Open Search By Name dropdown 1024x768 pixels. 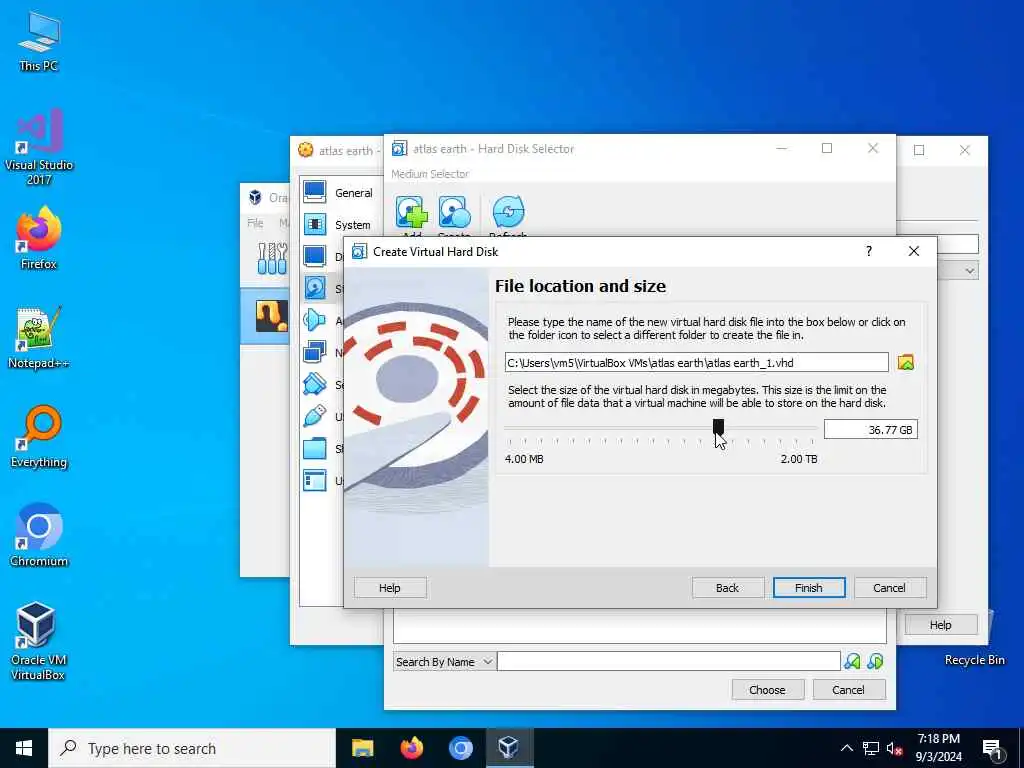click(443, 662)
